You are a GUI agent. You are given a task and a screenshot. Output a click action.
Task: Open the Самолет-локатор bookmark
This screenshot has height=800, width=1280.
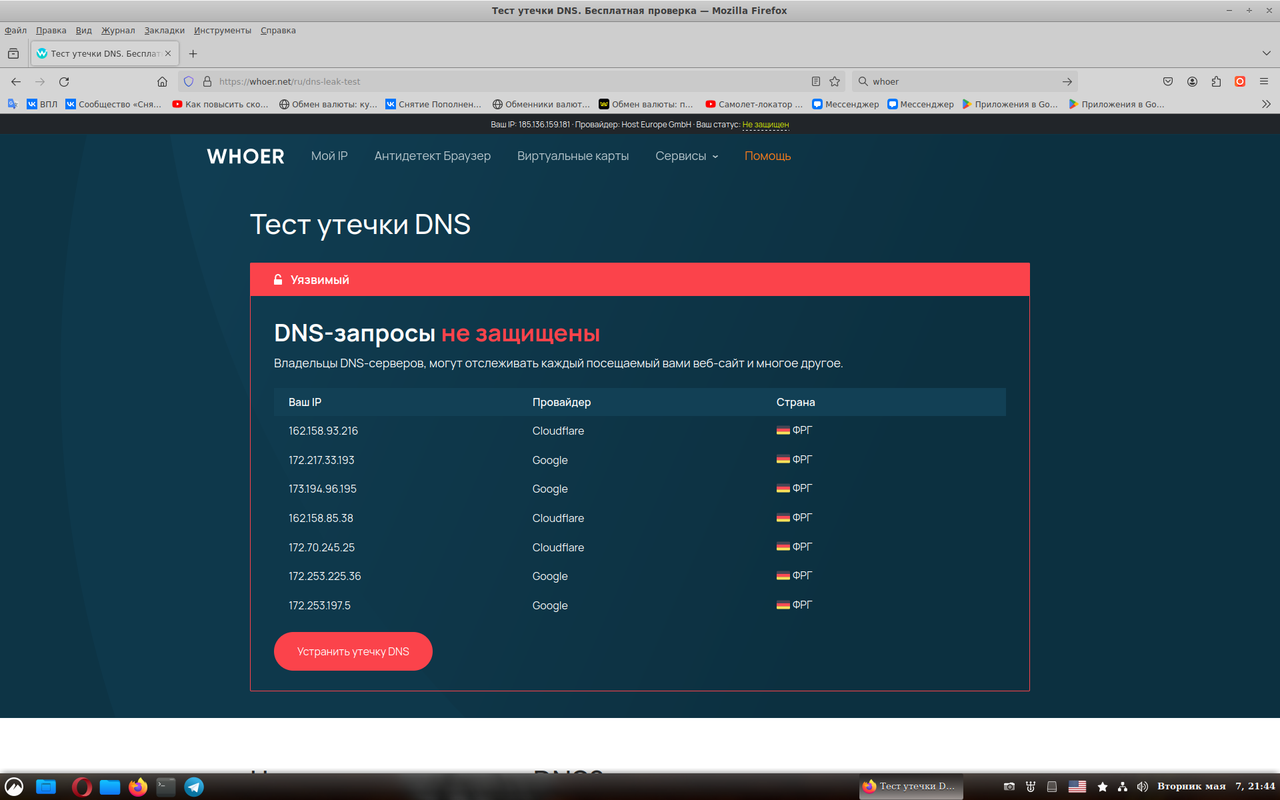(754, 104)
